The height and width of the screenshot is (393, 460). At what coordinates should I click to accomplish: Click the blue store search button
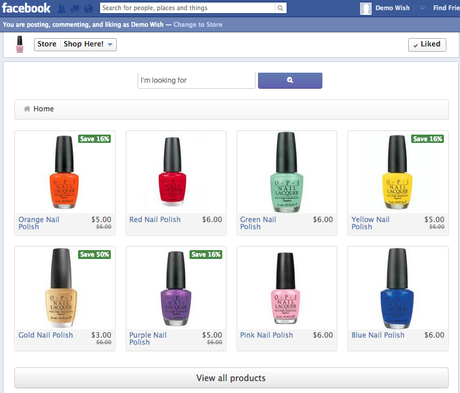point(290,80)
